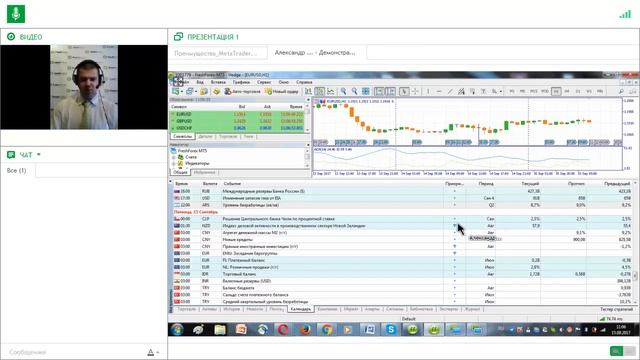Switch chart timeframe to D1
The width and height of the screenshot is (640, 360).
(578, 91)
